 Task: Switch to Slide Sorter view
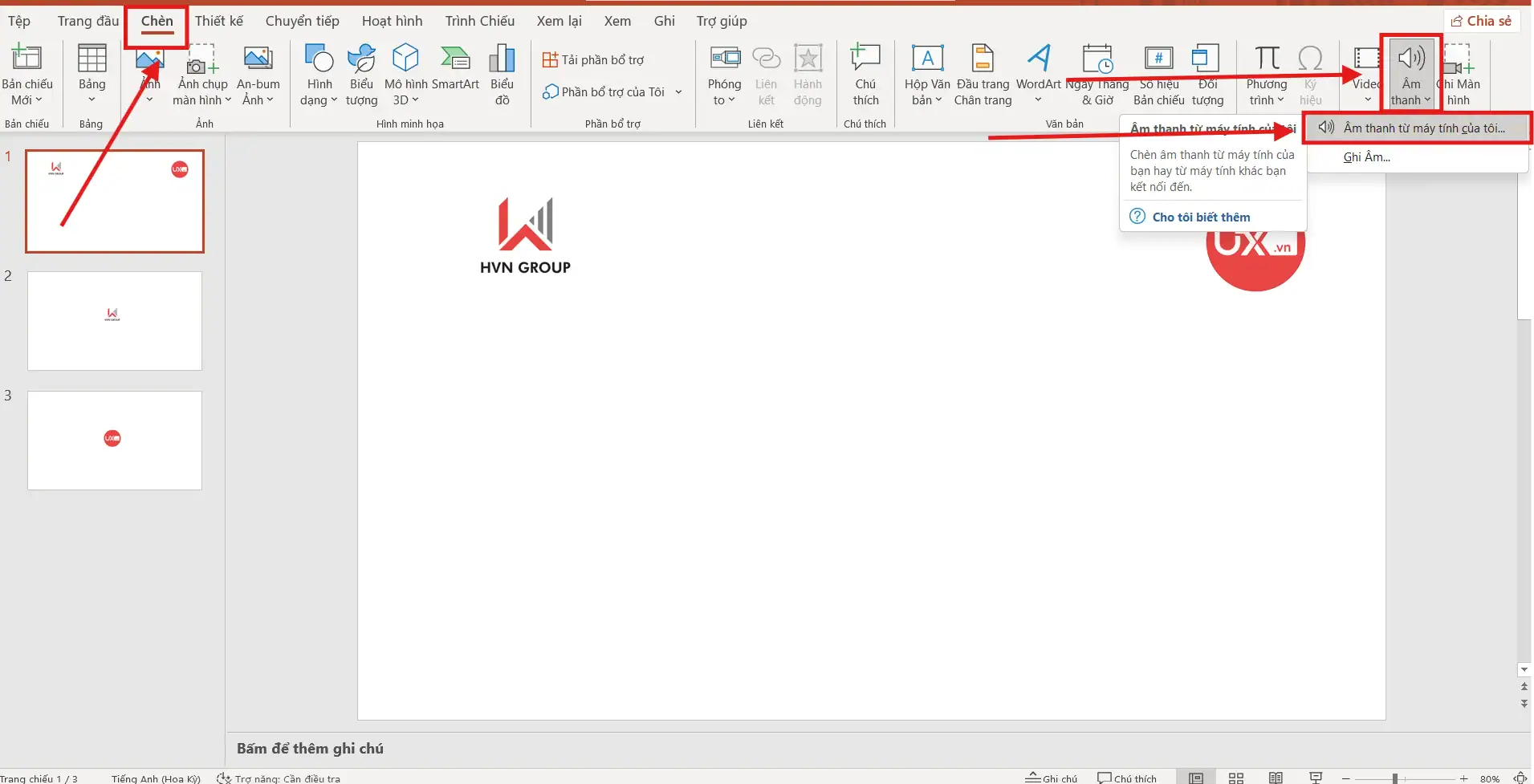point(1236,778)
